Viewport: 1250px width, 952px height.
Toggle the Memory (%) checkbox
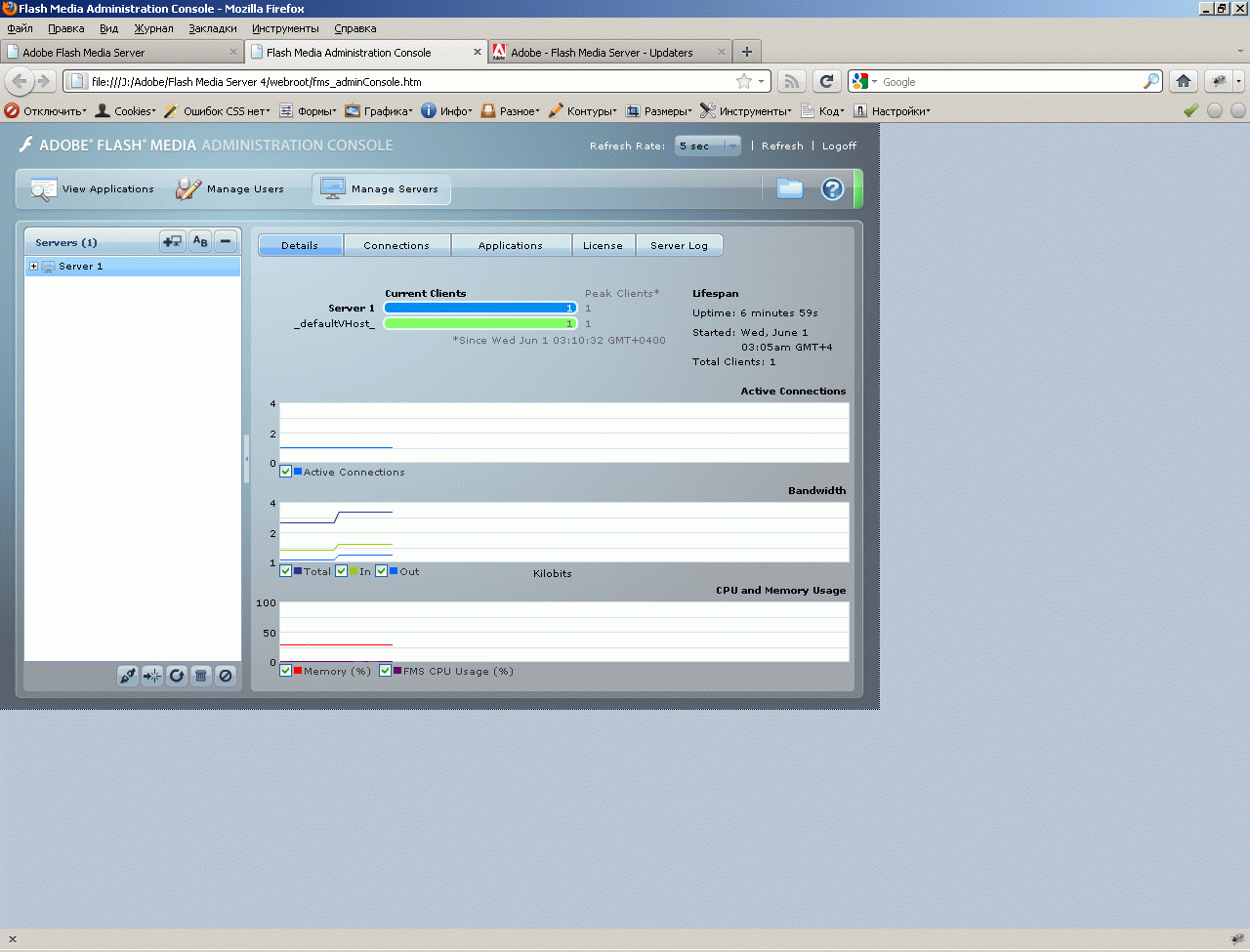tap(285, 671)
